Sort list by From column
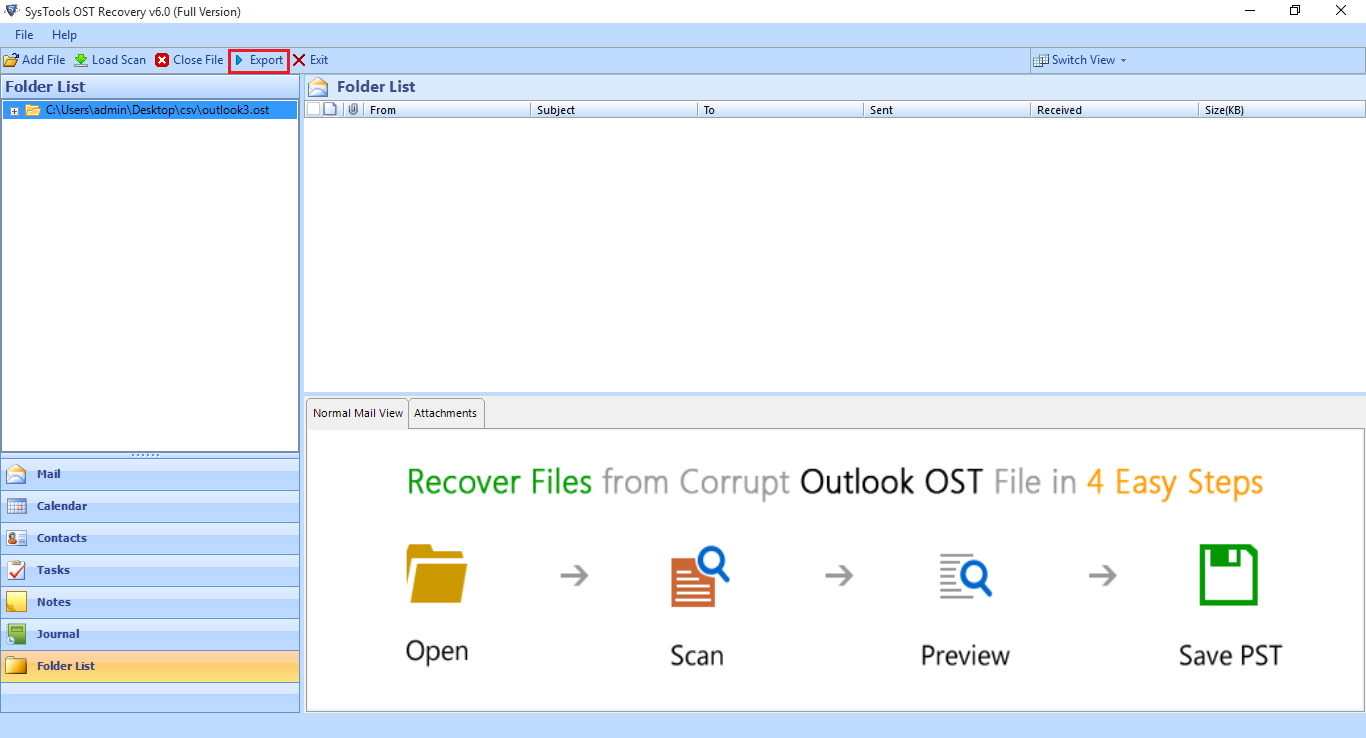 tap(447, 110)
